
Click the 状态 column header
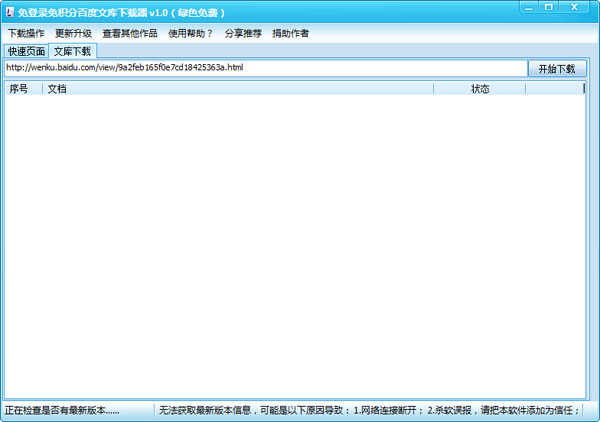479,89
